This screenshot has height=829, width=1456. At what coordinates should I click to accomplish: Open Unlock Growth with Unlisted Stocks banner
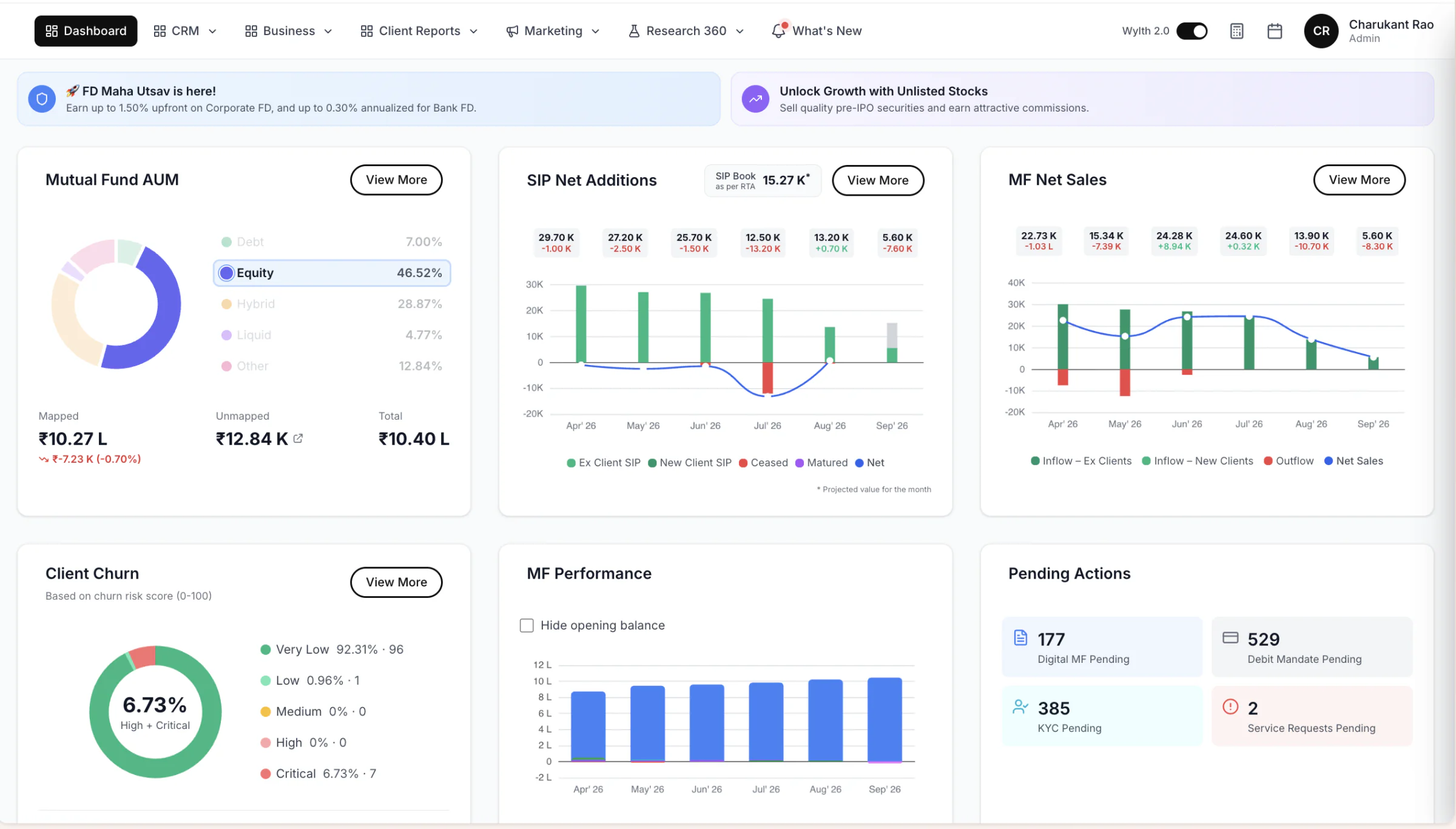(x=1082, y=99)
